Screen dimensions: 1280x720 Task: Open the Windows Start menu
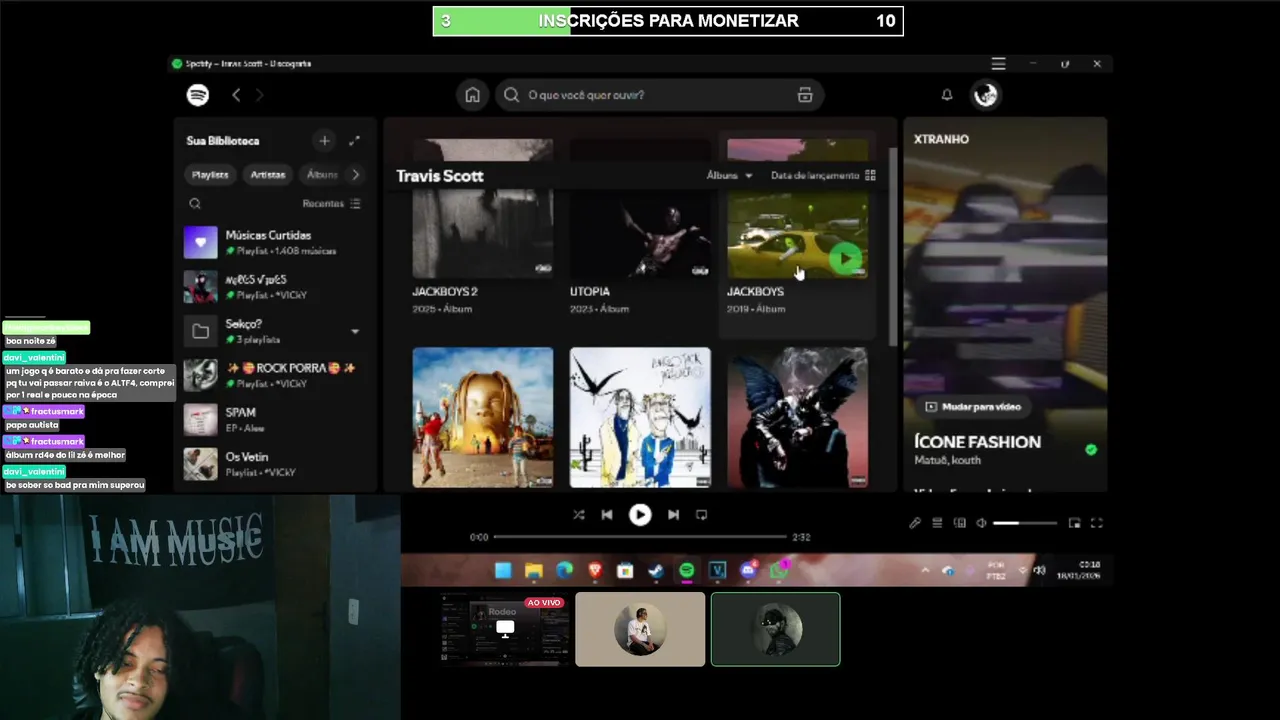point(503,570)
